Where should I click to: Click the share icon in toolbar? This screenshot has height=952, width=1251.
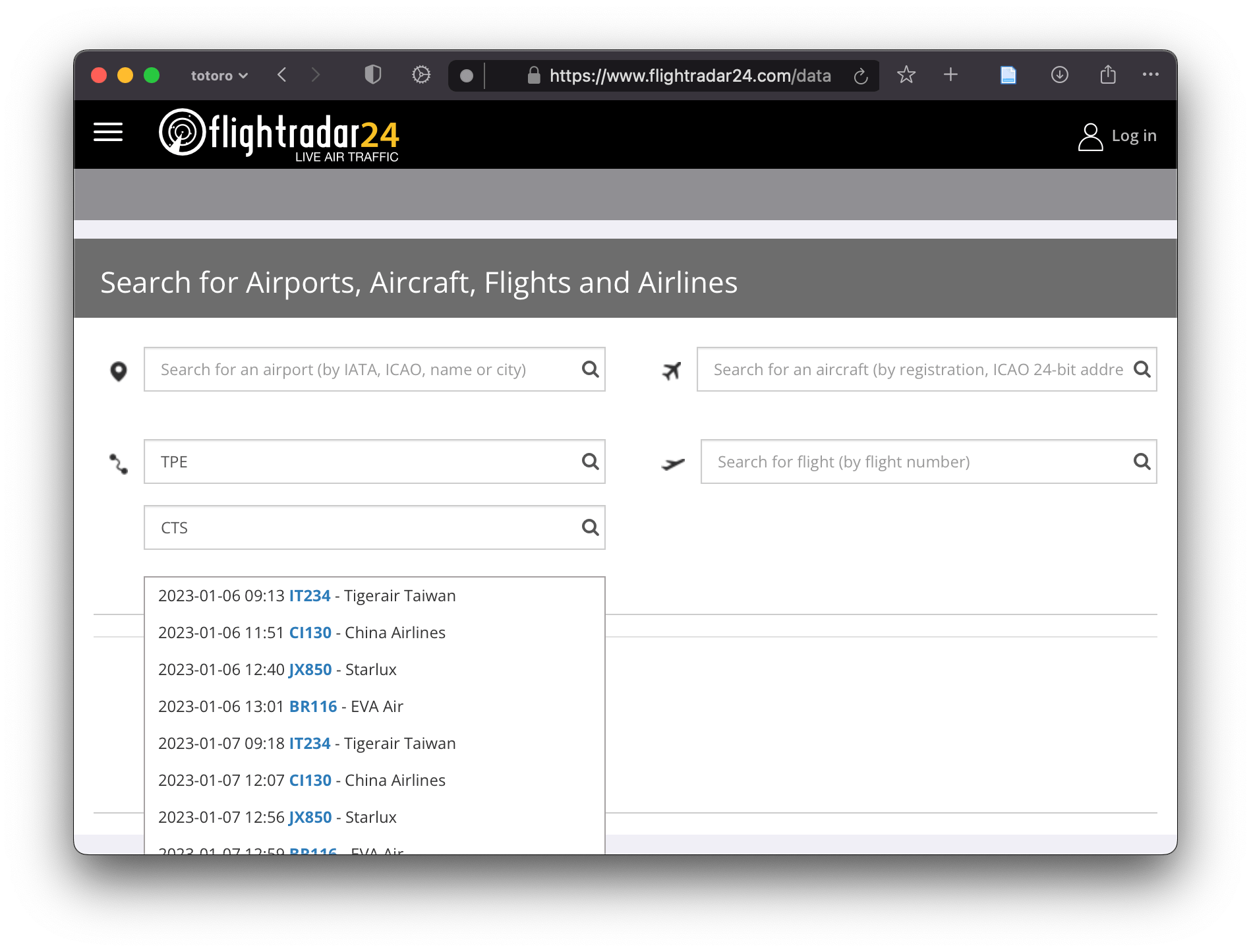point(1108,74)
